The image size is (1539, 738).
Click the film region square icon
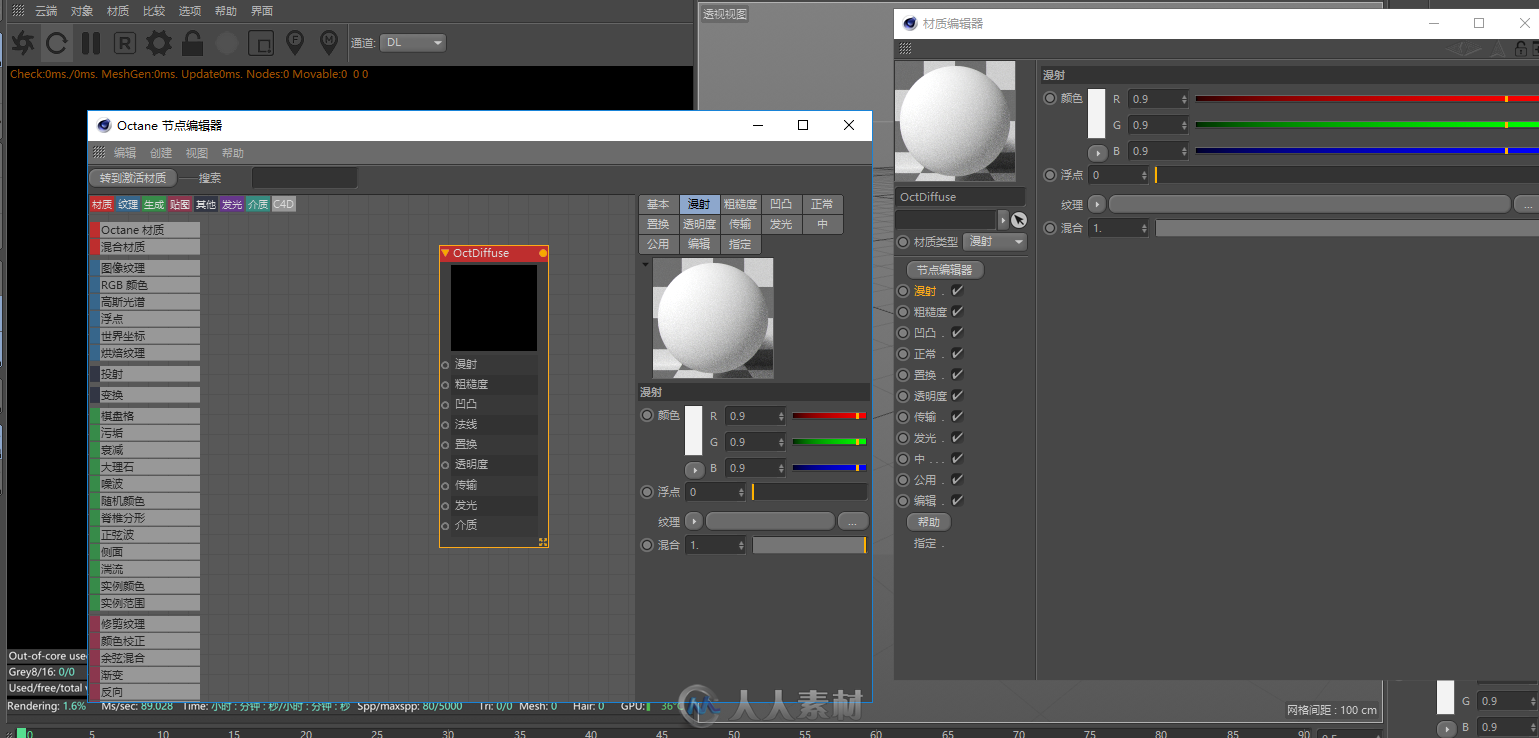tap(260, 43)
